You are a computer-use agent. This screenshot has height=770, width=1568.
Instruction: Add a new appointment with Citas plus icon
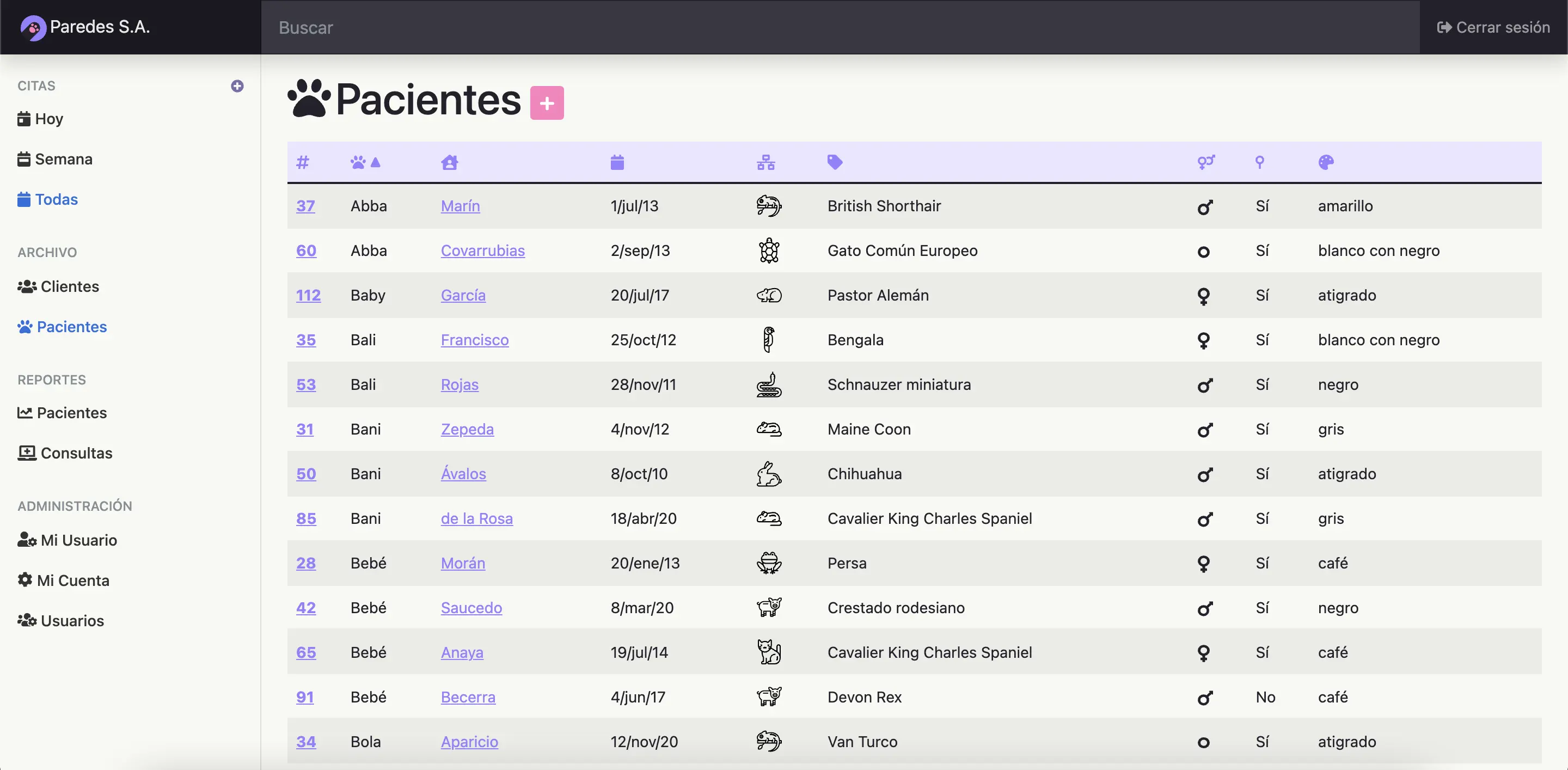pos(237,86)
